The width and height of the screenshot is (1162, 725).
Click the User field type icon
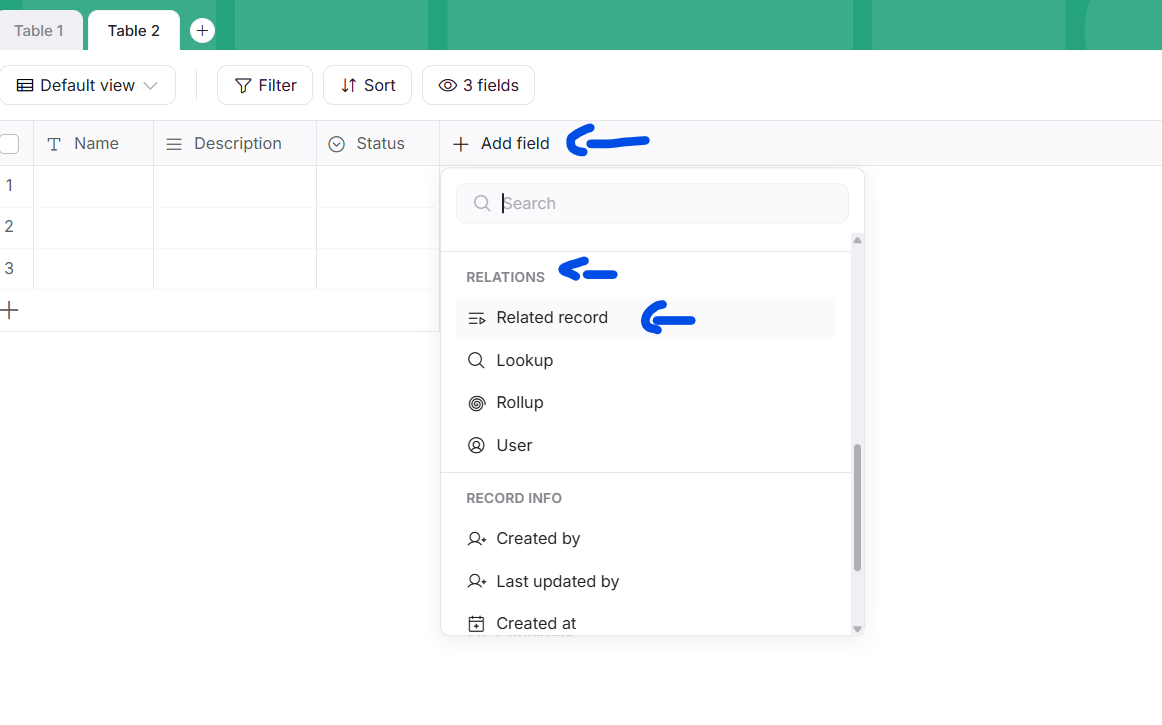[x=477, y=446]
